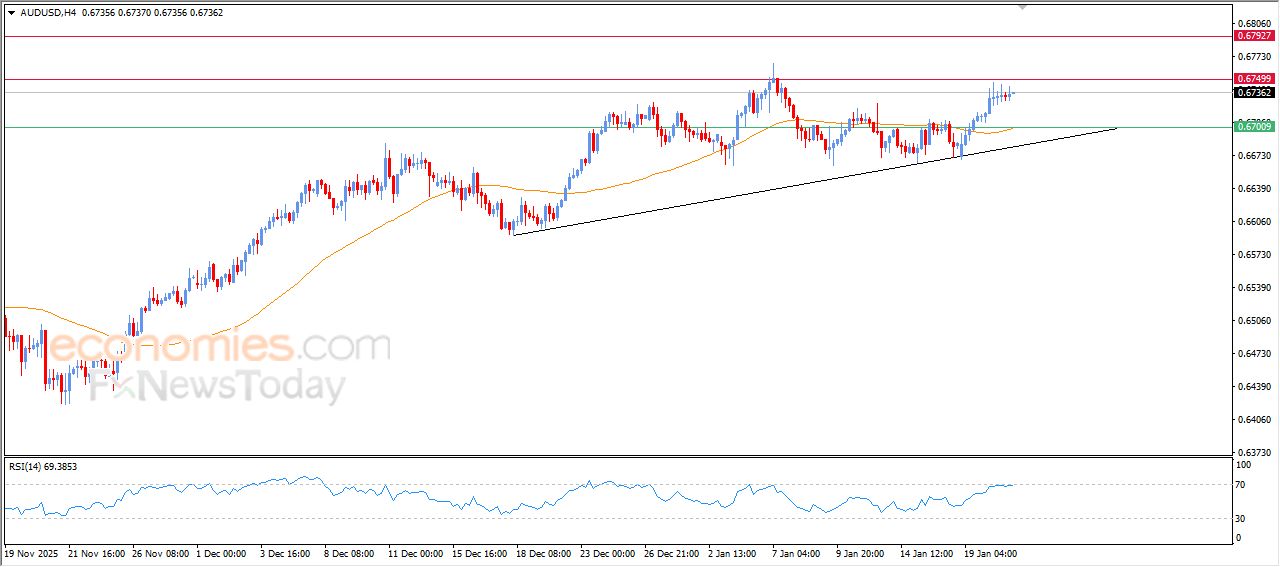Click the right end of black trendline
Screen dimensions: 1280x567
(1115, 128)
